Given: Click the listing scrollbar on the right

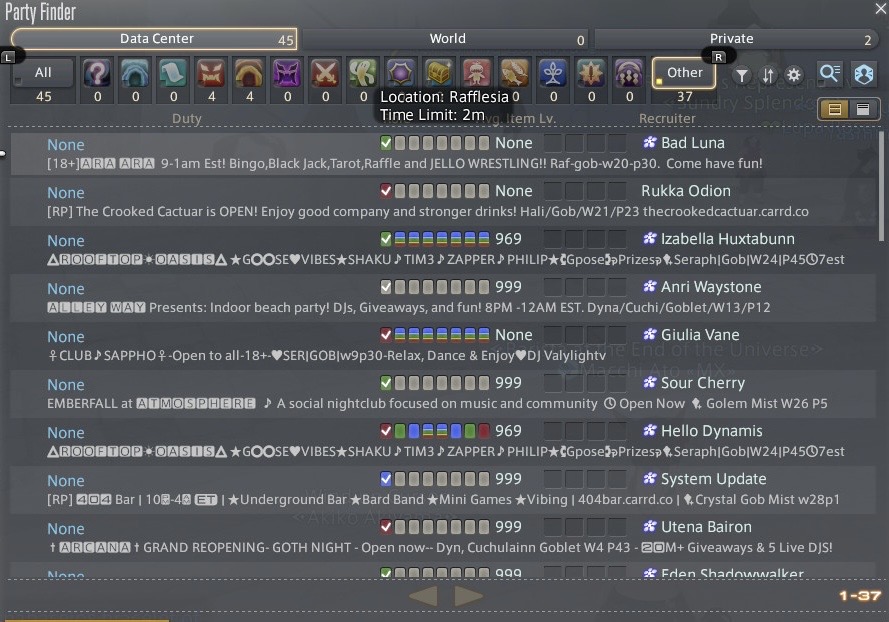Looking at the screenshot, I should (880, 187).
